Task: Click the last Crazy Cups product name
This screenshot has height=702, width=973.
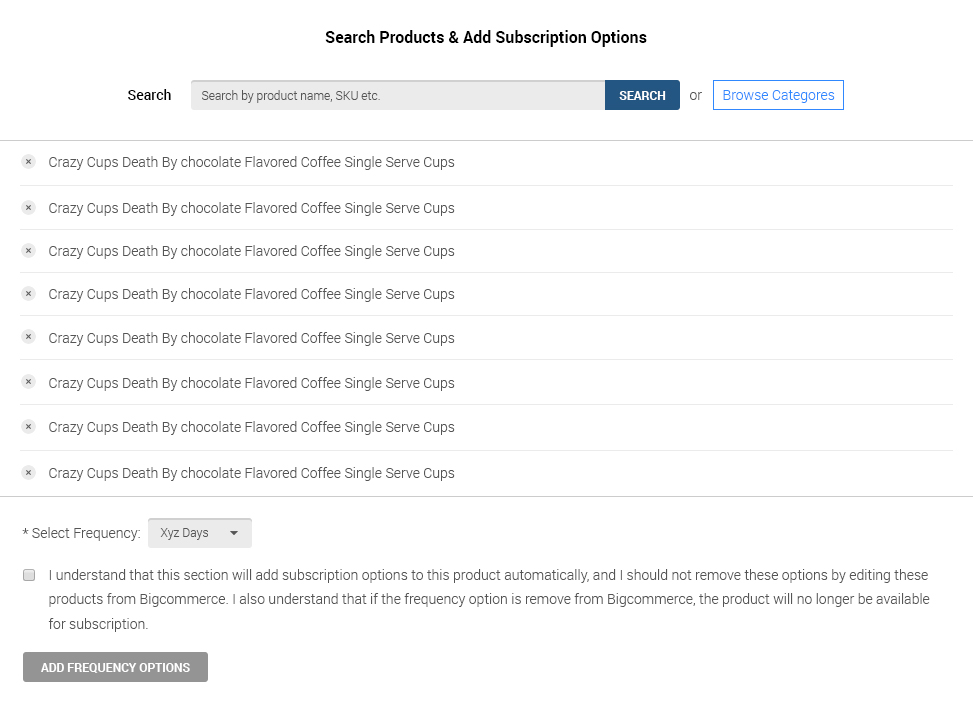Action: tap(251, 473)
